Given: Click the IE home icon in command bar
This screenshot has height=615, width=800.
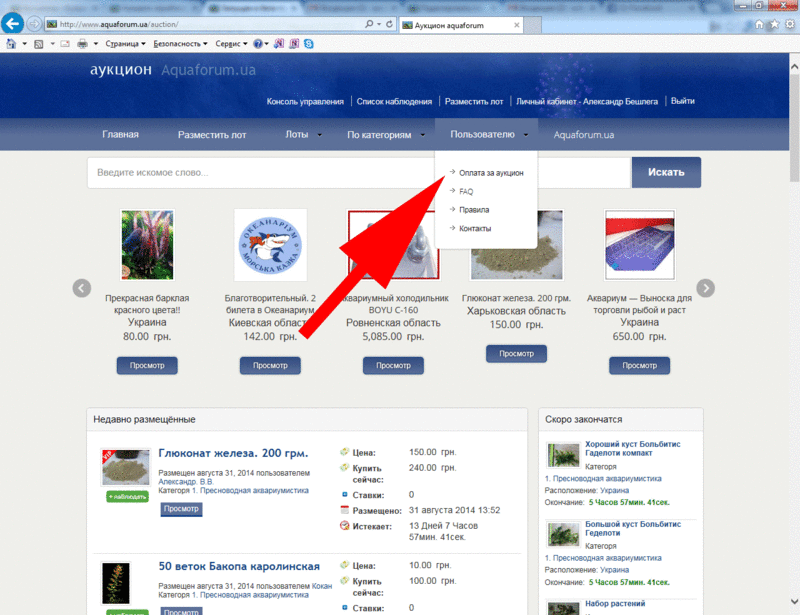Looking at the screenshot, I should [x=11, y=44].
